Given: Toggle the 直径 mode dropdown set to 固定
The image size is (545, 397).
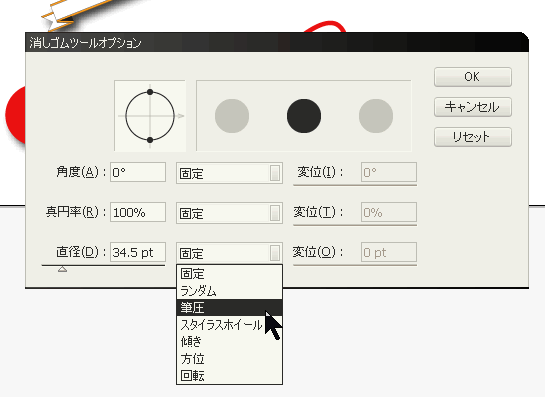Looking at the screenshot, I should click(229, 253).
